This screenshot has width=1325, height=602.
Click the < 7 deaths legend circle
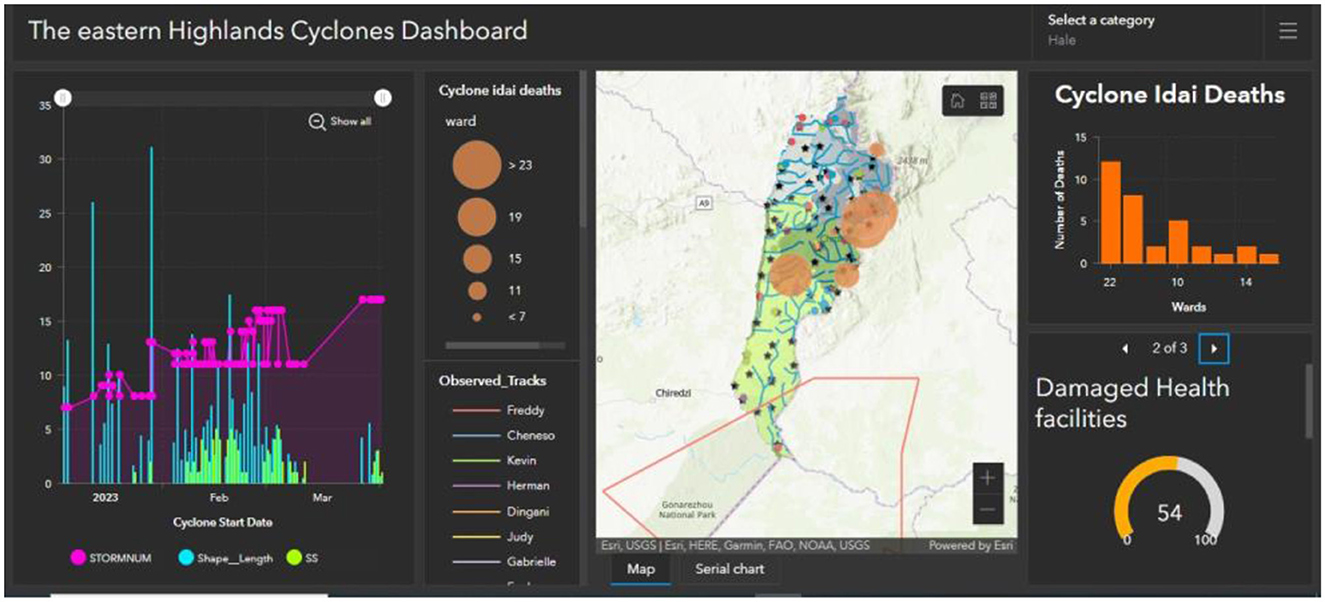477,317
